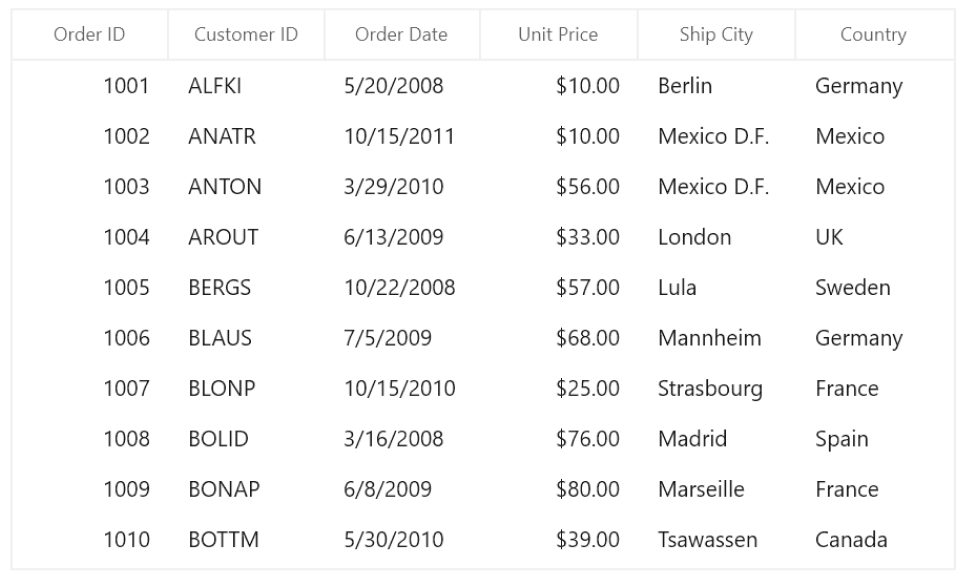Click the ALFKI customer cell

215,86
